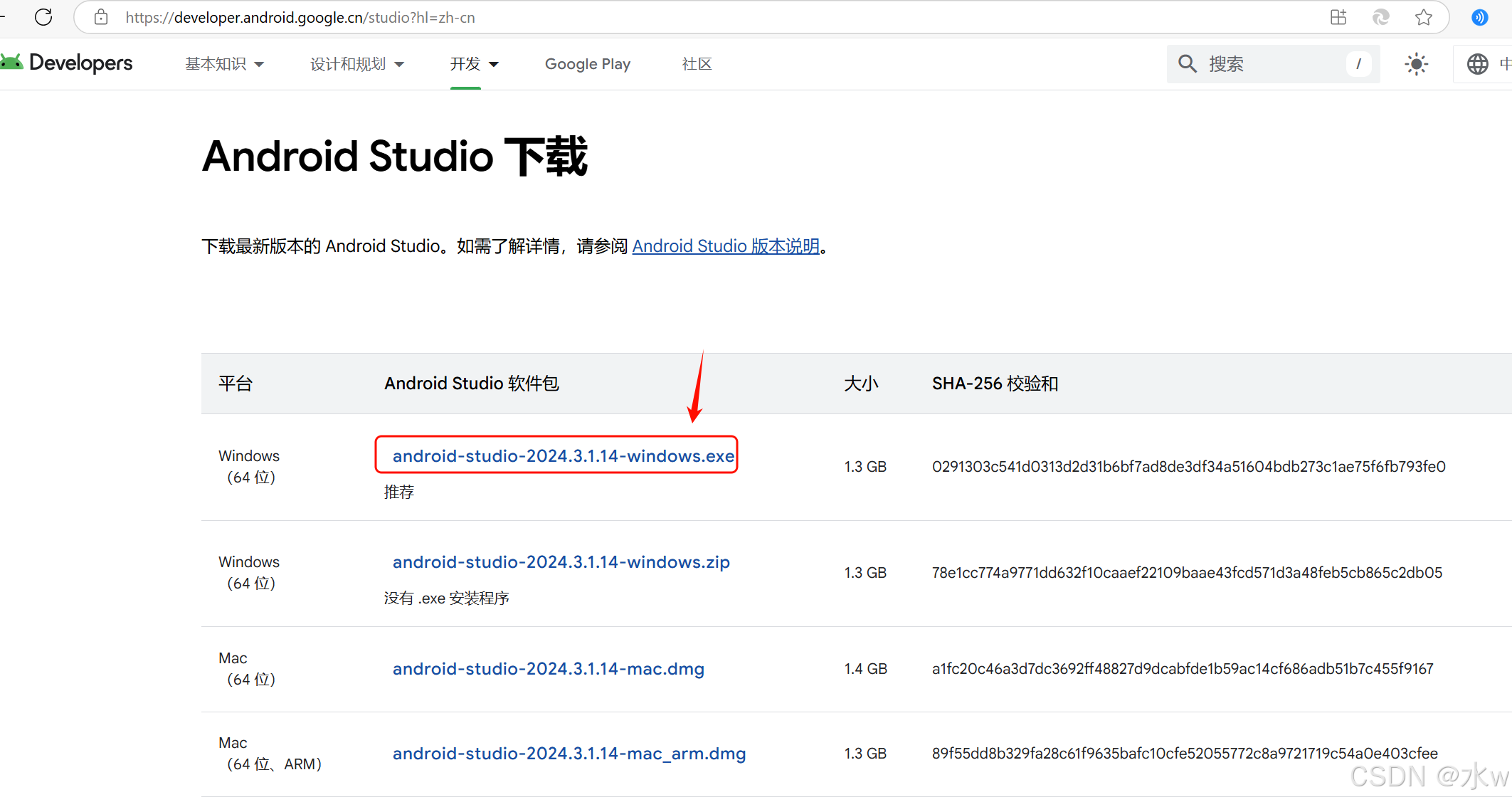Expand the 设计和规划 dropdown menu
Image resolution: width=1512 pixels, height=802 pixels.
(x=356, y=64)
